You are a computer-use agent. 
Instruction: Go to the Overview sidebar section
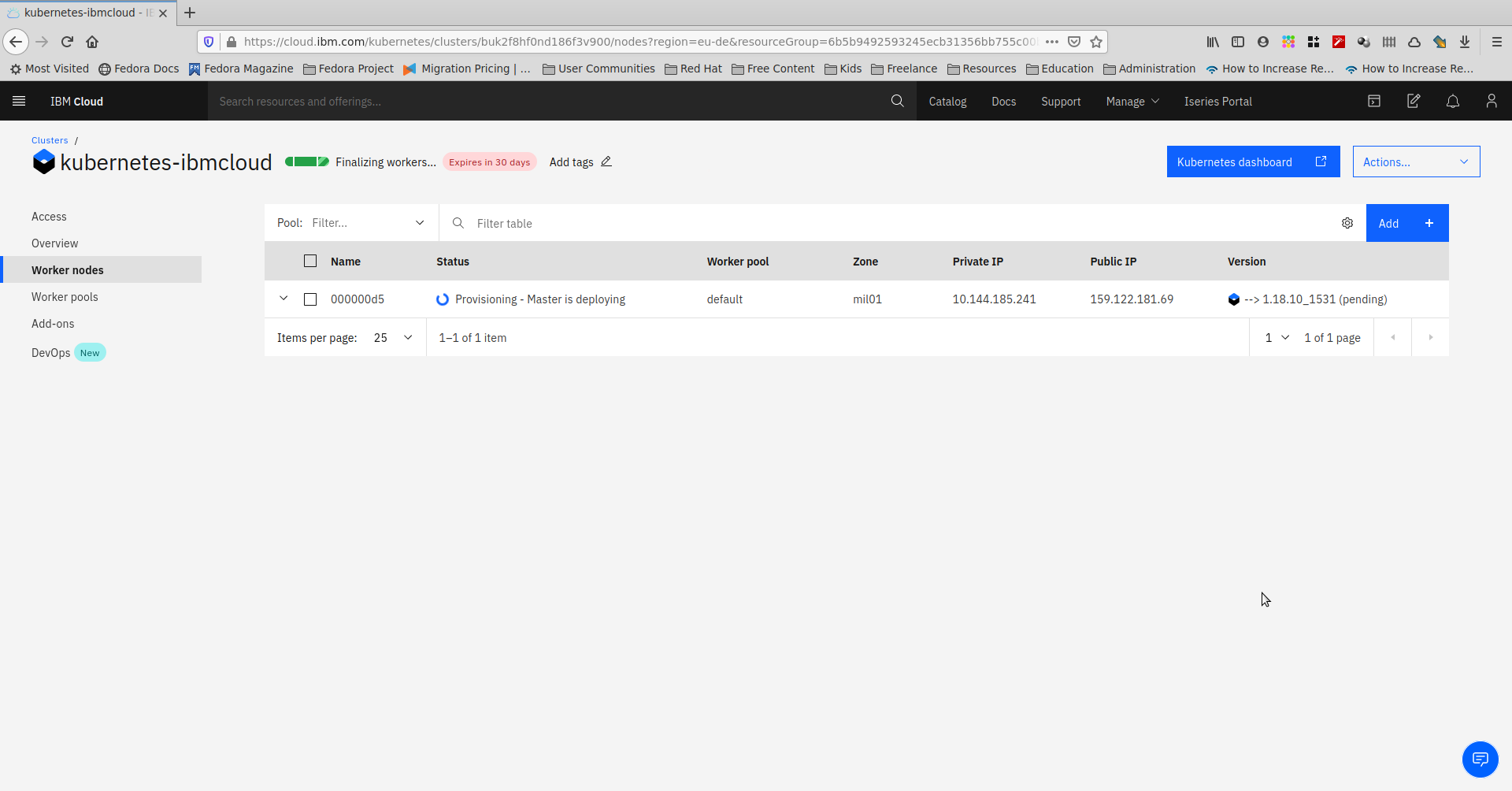(55, 243)
